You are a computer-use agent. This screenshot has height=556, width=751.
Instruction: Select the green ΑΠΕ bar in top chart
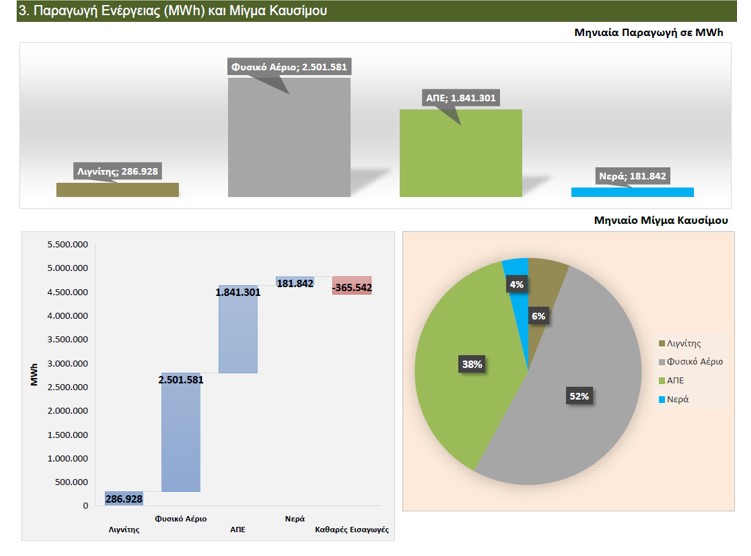(x=460, y=155)
